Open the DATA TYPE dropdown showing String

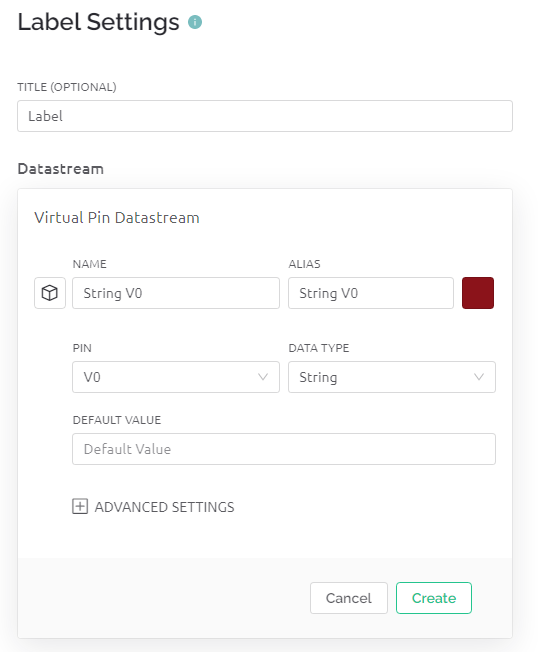click(x=392, y=377)
